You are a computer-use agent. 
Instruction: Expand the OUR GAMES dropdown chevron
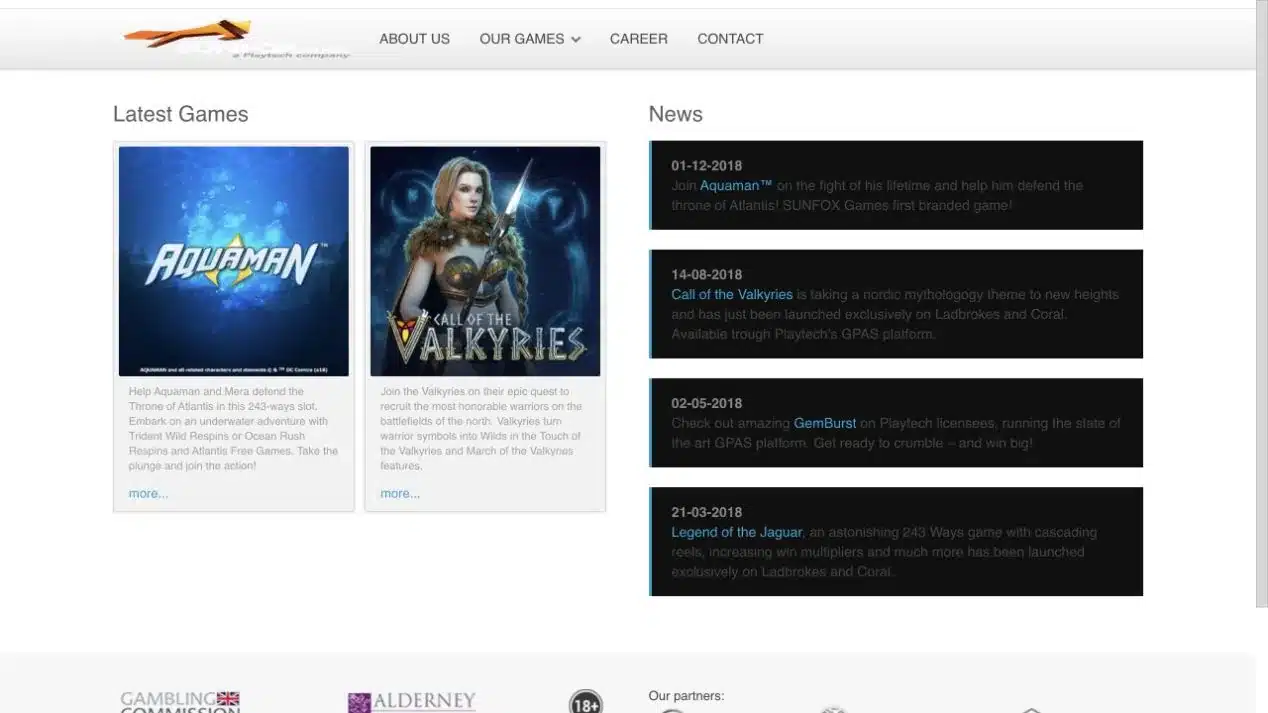click(576, 40)
